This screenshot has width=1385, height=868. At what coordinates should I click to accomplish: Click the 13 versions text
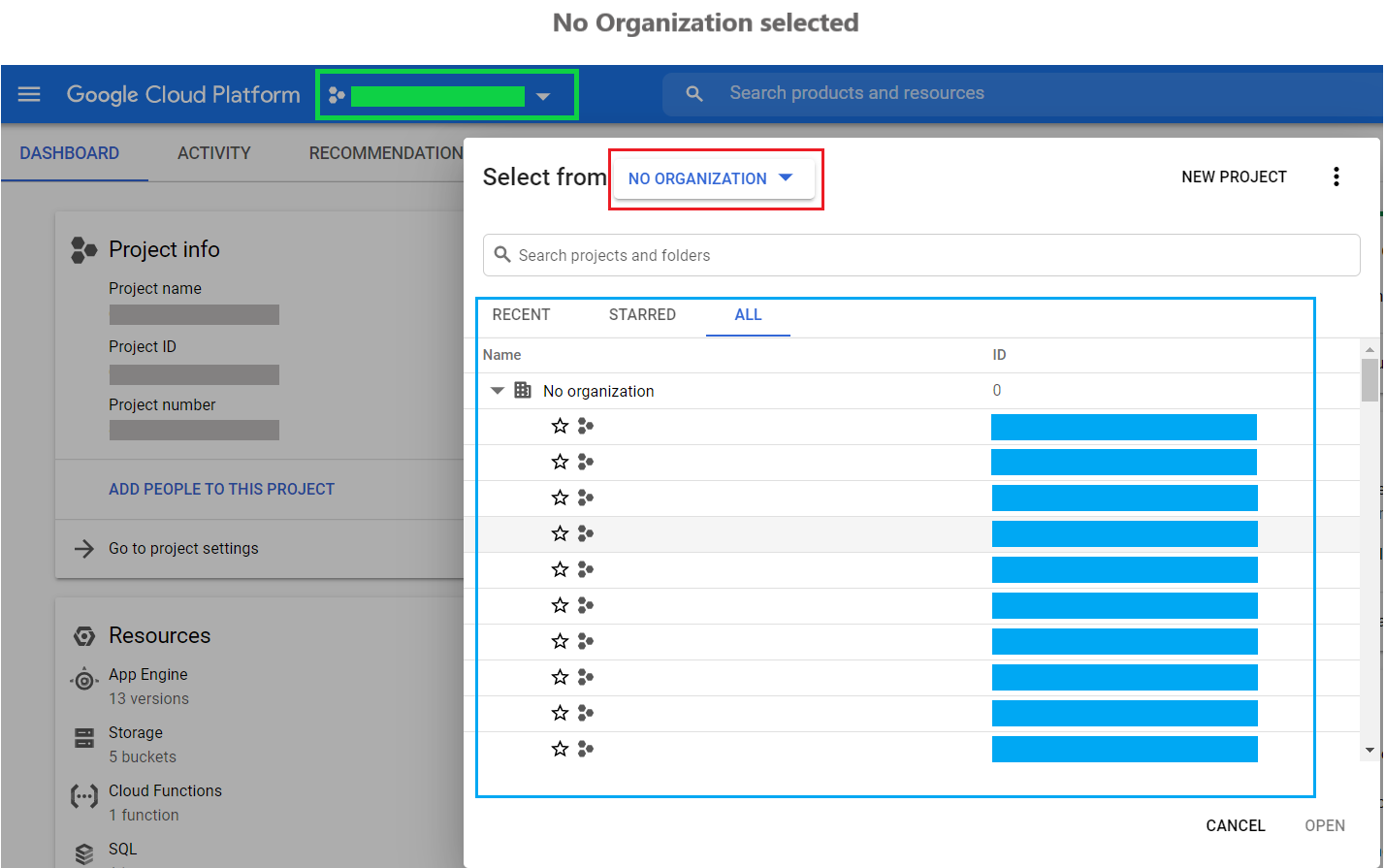[x=148, y=698]
